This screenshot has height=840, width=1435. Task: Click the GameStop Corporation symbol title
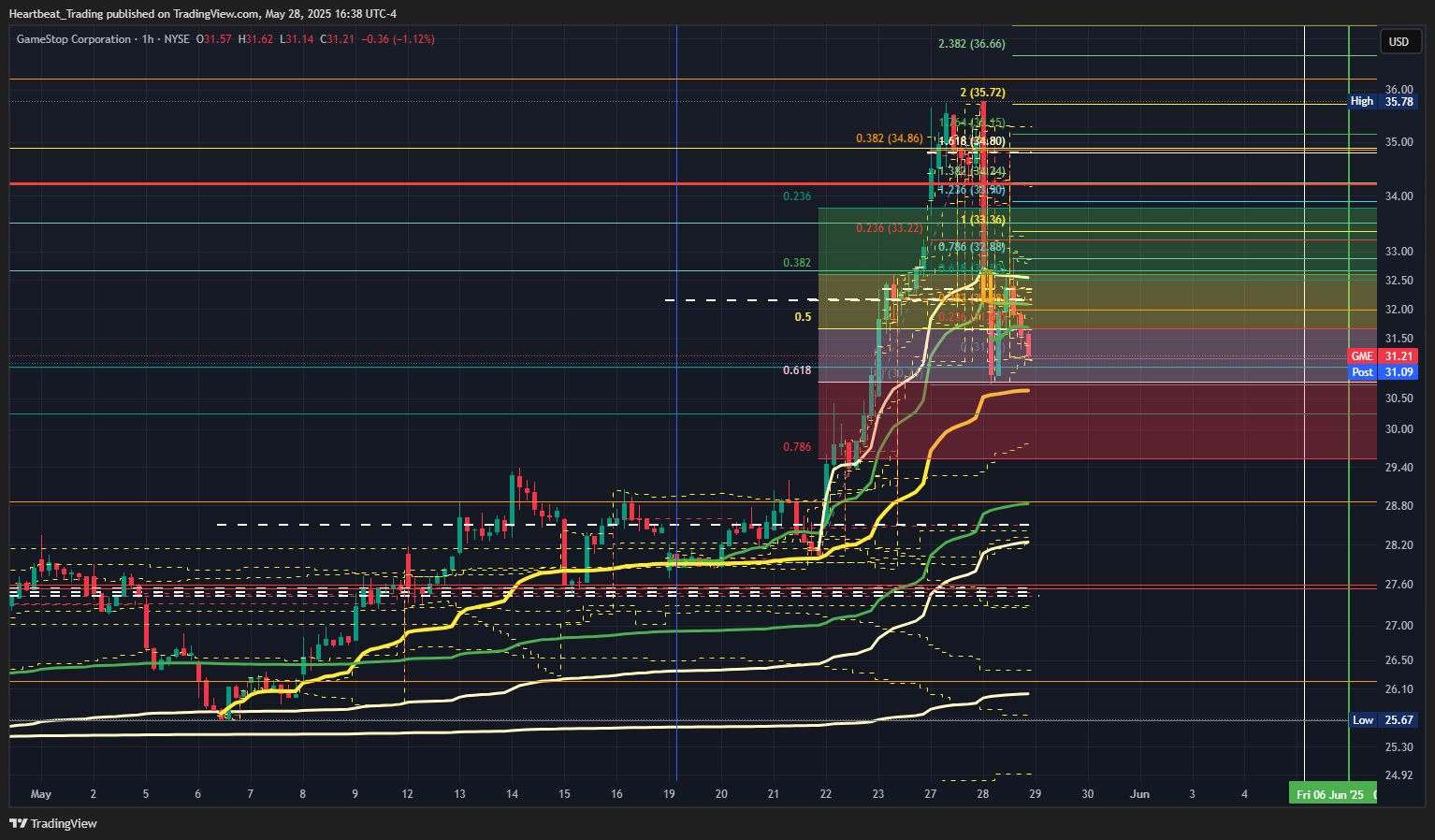[74, 39]
